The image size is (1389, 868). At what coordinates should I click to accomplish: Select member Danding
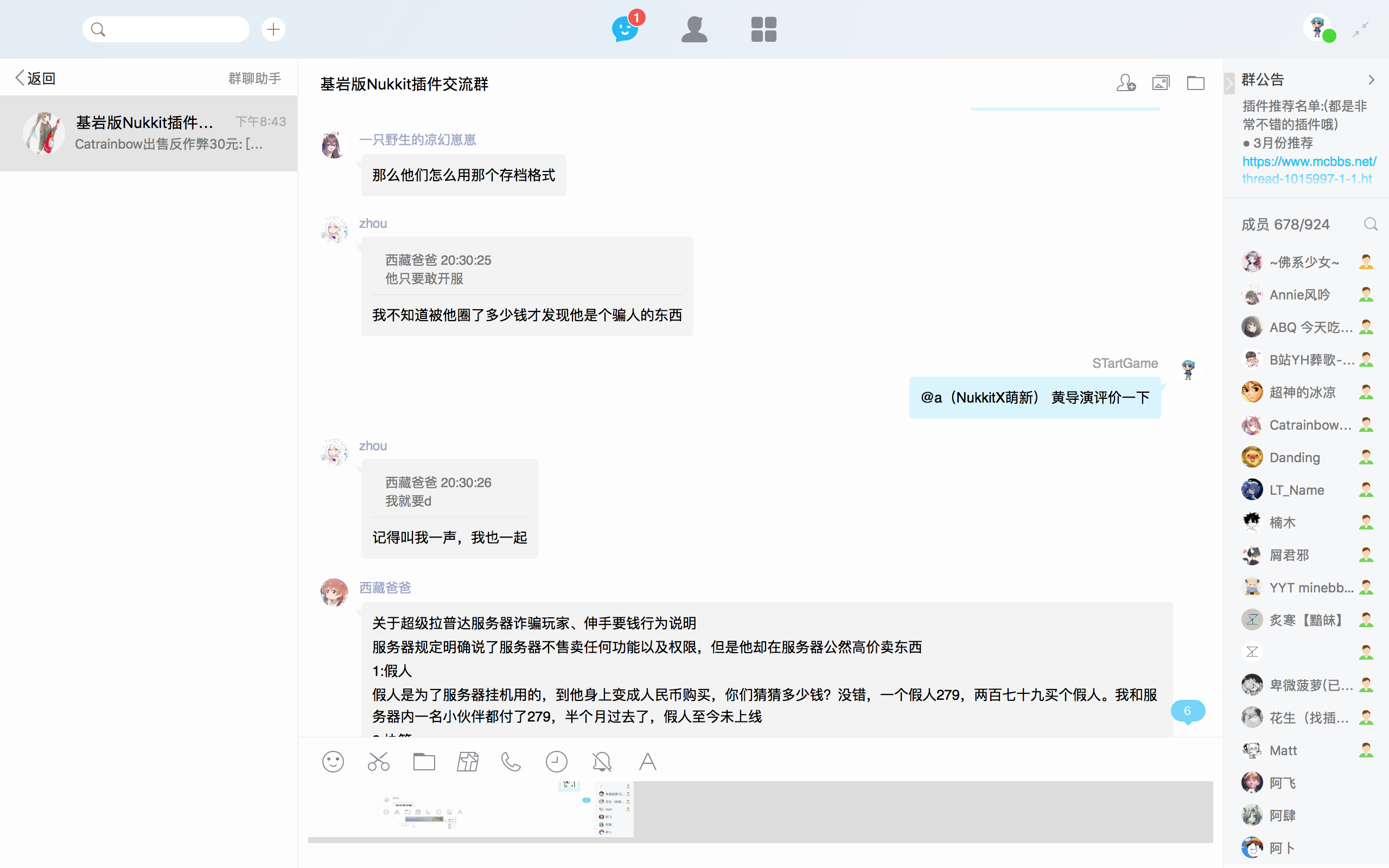point(1308,457)
